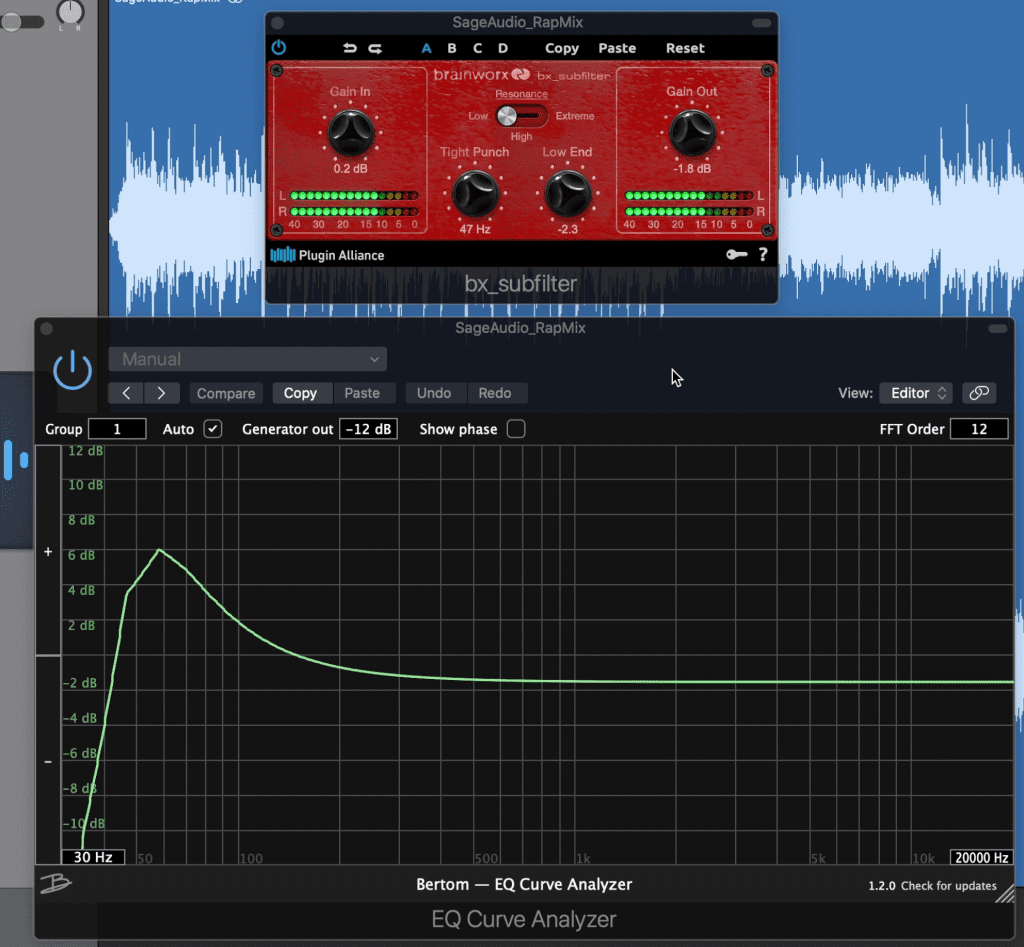Click the 20000 Hz frequency field
Screen dimensions: 1024x947
click(x=982, y=857)
